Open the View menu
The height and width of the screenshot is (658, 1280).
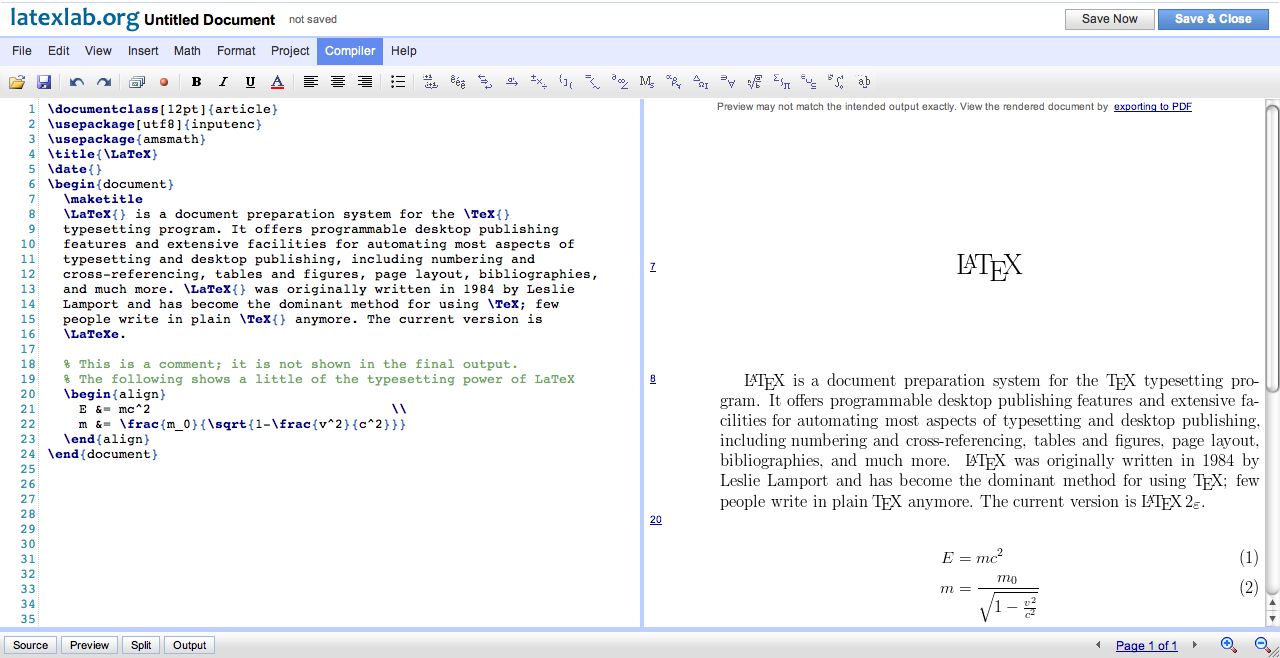(98, 51)
